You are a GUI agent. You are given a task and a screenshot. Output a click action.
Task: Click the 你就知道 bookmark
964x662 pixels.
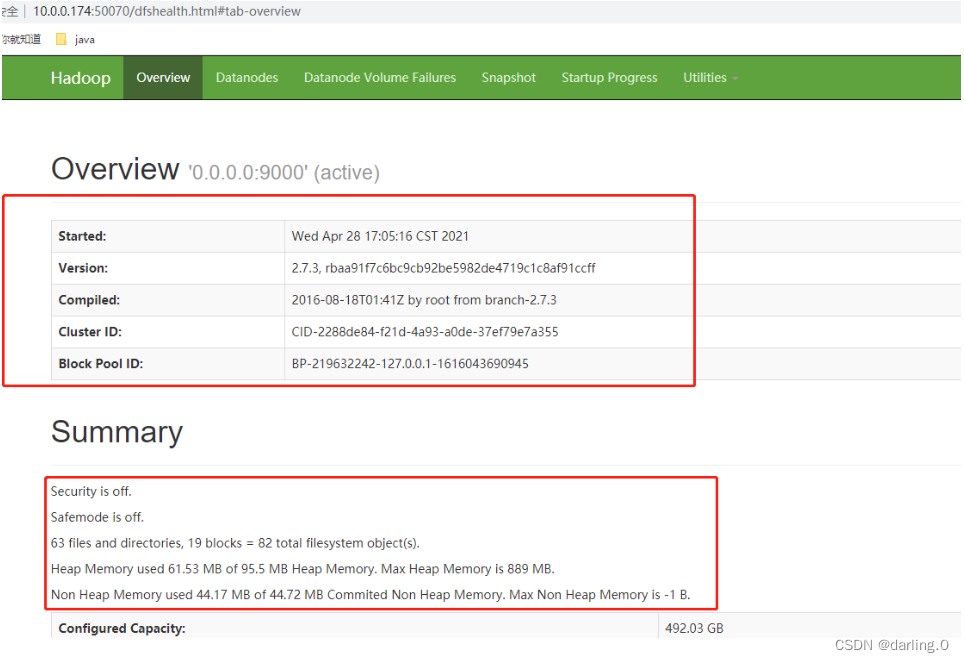[20, 39]
